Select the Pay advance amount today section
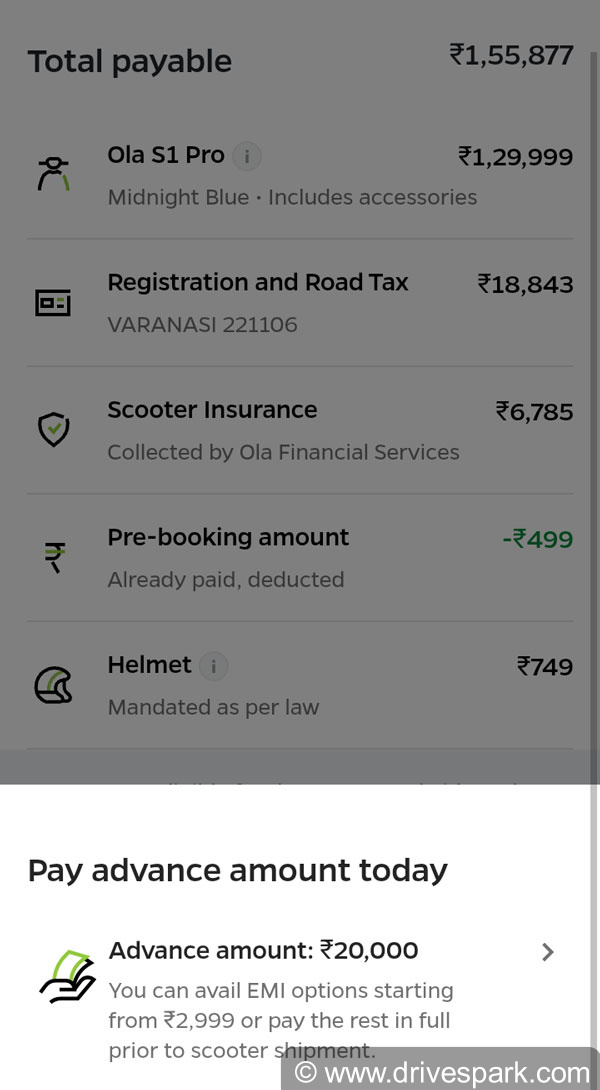 click(x=239, y=870)
